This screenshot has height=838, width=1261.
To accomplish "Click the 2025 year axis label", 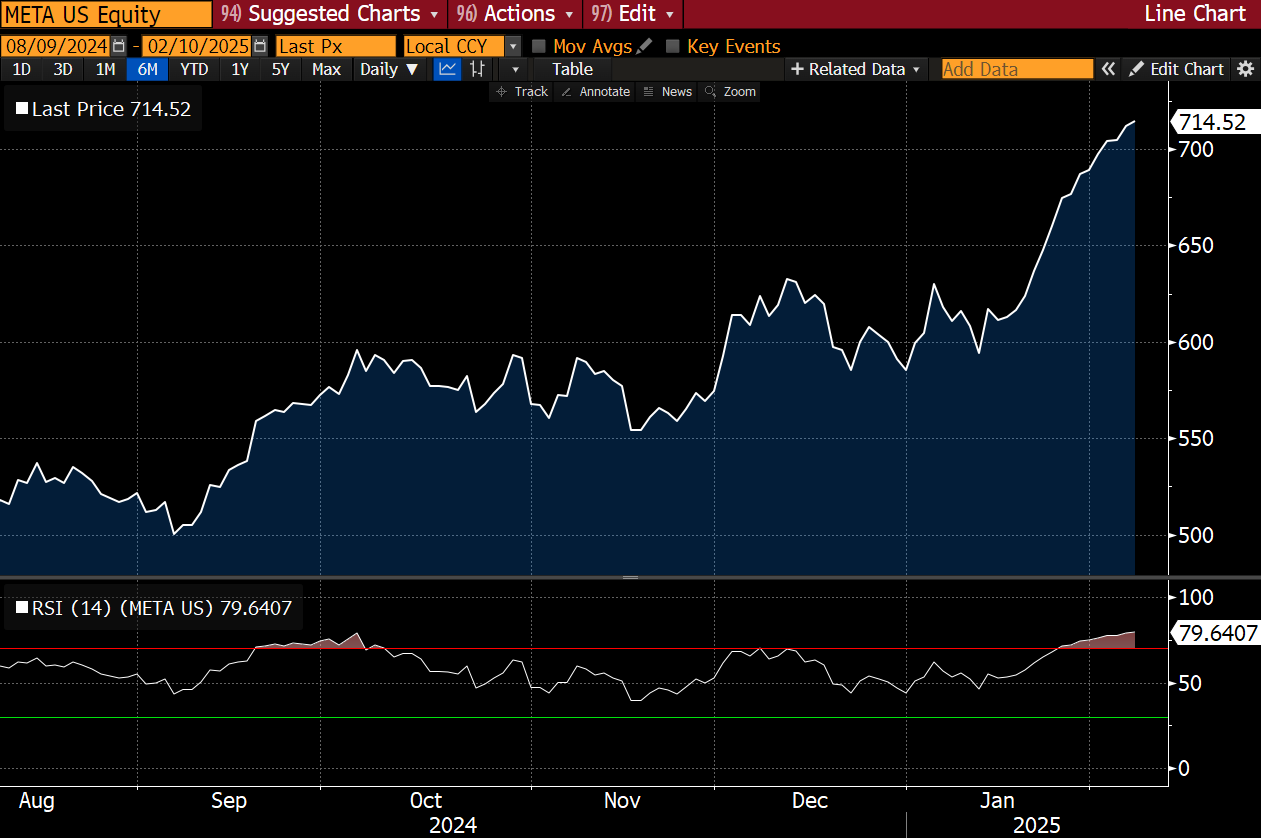I will pyautogui.click(x=1036, y=825).
